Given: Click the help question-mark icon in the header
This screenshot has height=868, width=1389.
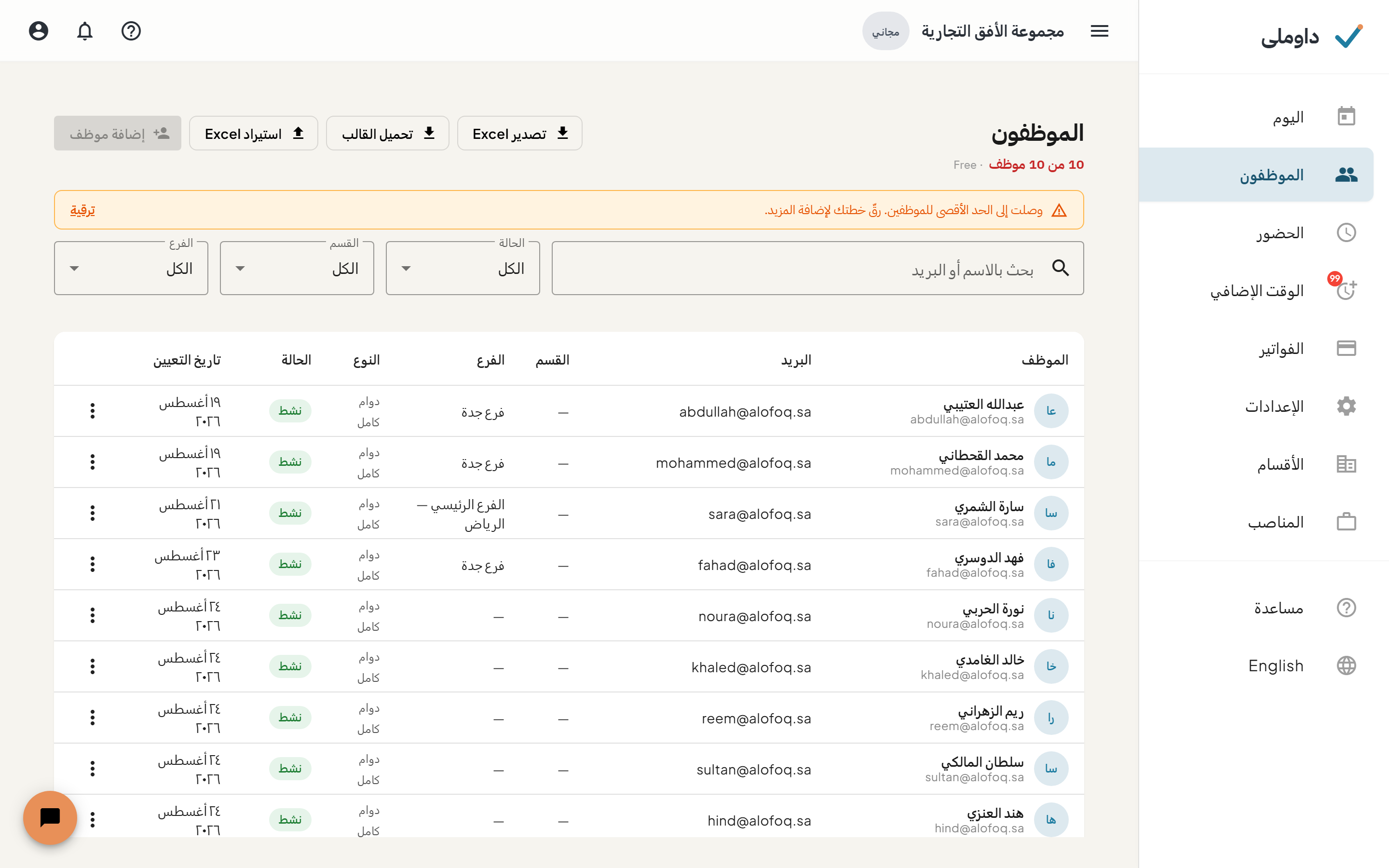Looking at the screenshot, I should click(131, 30).
